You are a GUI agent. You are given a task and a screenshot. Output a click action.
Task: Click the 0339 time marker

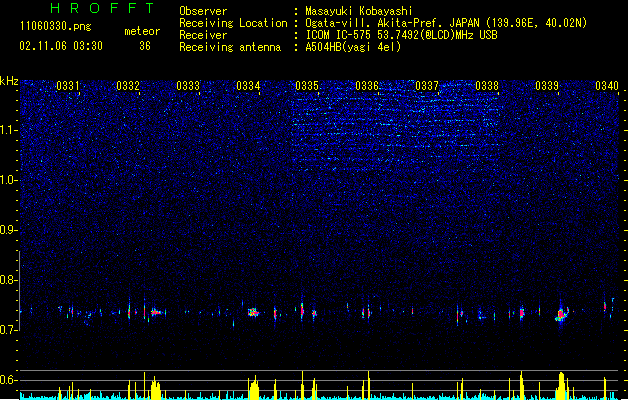pyautogui.click(x=547, y=86)
